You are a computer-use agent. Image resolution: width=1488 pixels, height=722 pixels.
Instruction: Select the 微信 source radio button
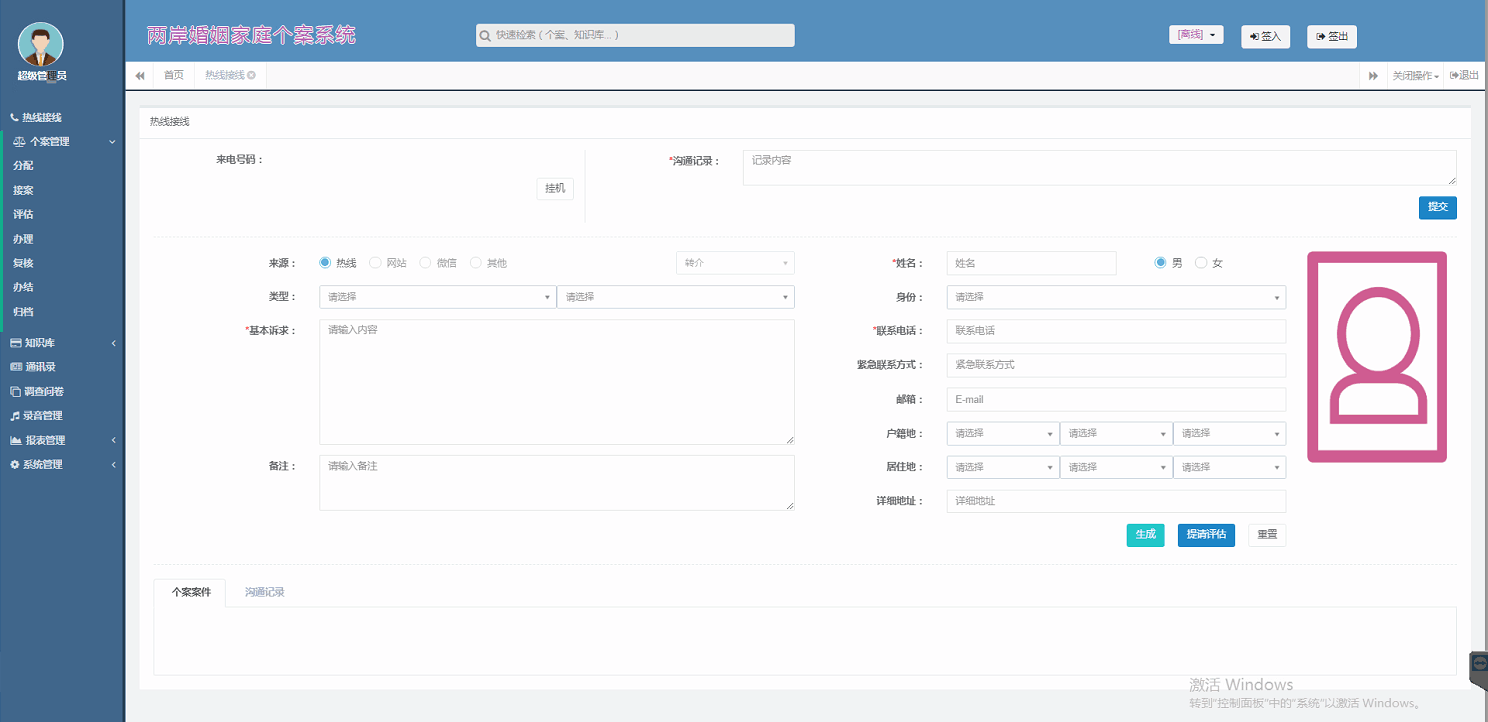point(426,263)
